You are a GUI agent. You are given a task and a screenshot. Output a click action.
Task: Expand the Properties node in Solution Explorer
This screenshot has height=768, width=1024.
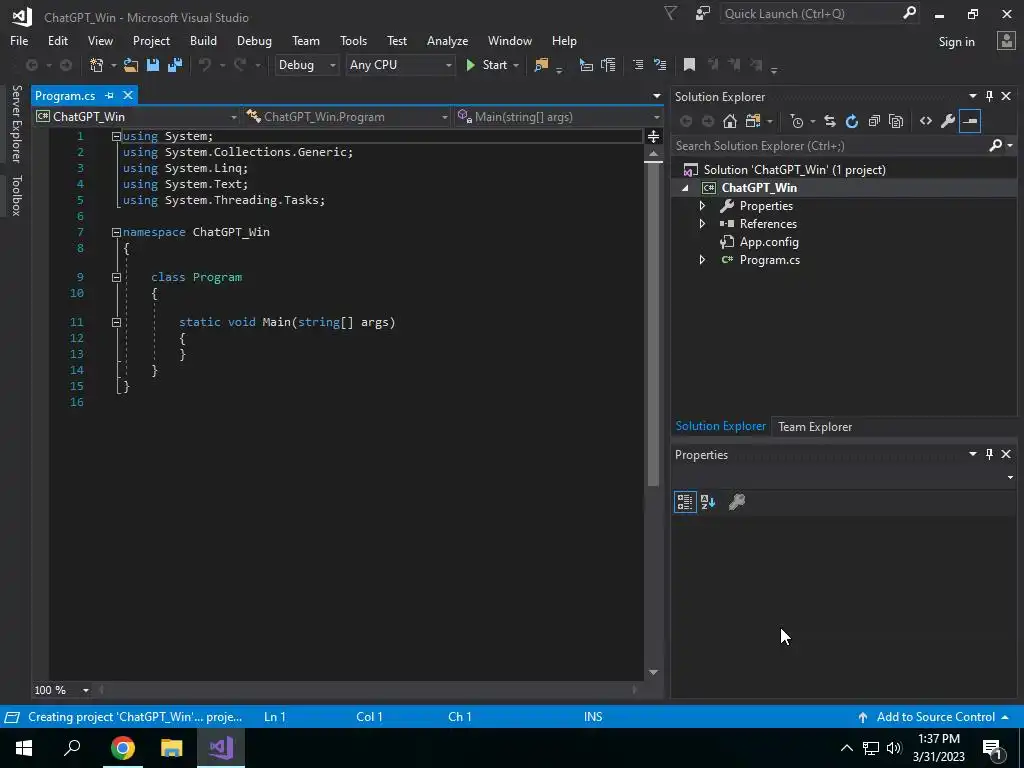tap(703, 206)
